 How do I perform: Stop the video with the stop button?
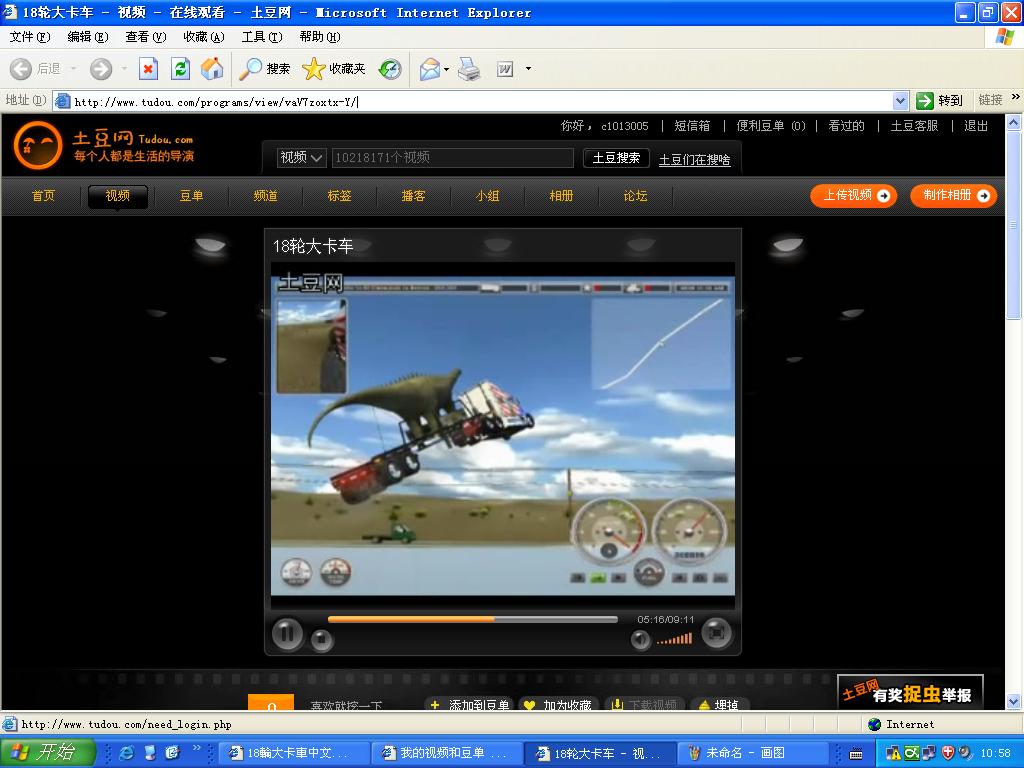(321, 640)
